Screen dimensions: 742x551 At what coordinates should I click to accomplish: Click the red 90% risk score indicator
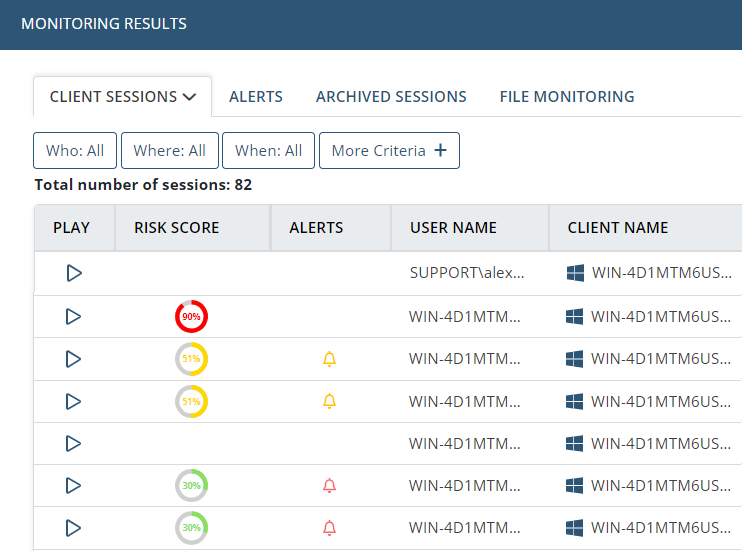pyautogui.click(x=191, y=316)
